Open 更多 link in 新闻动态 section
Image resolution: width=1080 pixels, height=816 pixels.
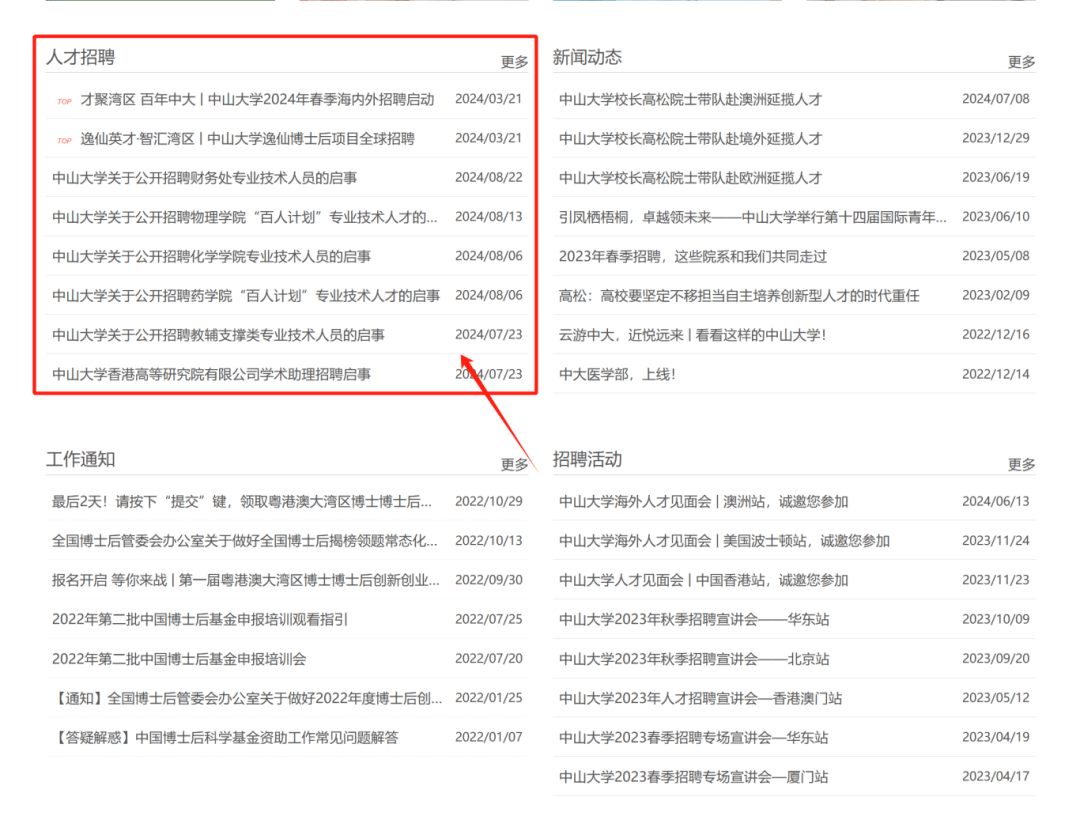click(x=1021, y=62)
